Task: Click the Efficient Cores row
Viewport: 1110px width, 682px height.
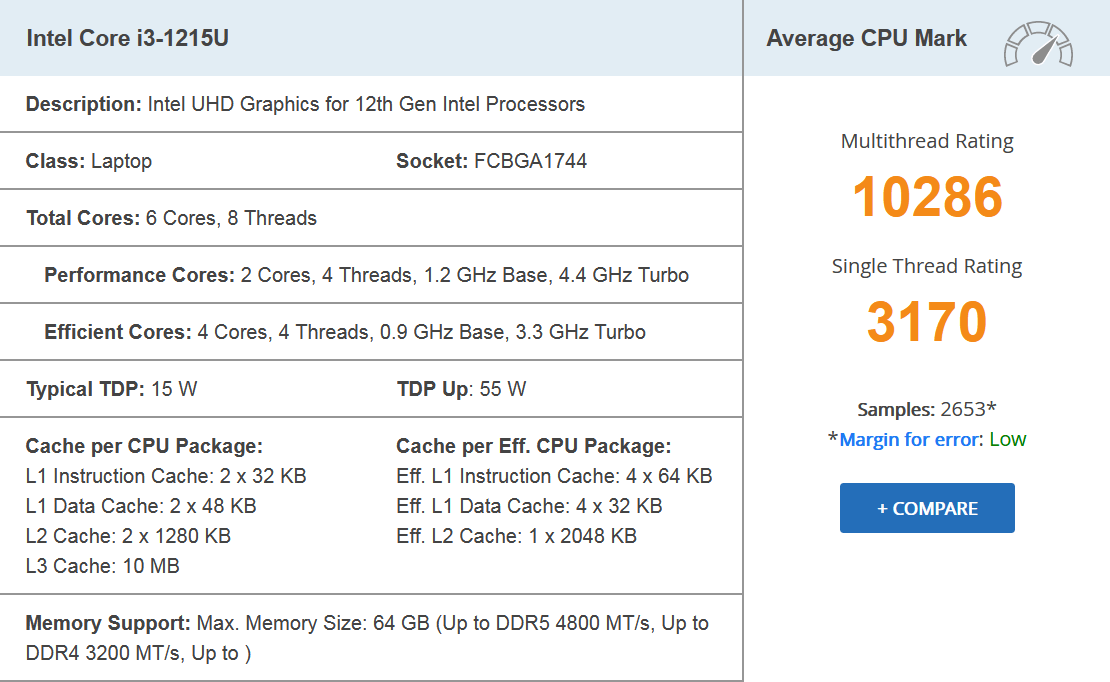Action: 345,332
